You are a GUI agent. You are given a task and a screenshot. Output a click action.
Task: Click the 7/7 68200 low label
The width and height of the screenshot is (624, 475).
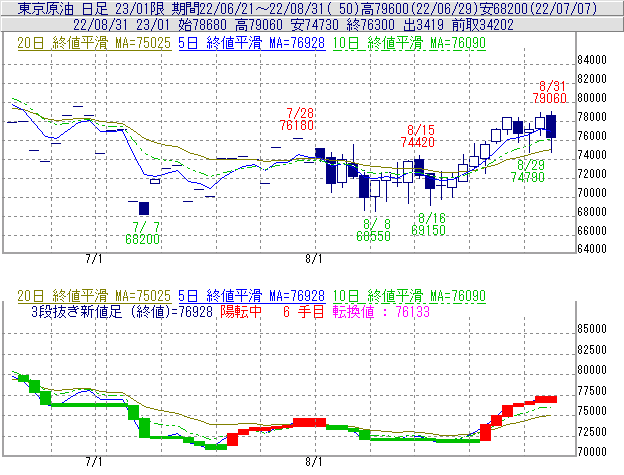click(142, 233)
